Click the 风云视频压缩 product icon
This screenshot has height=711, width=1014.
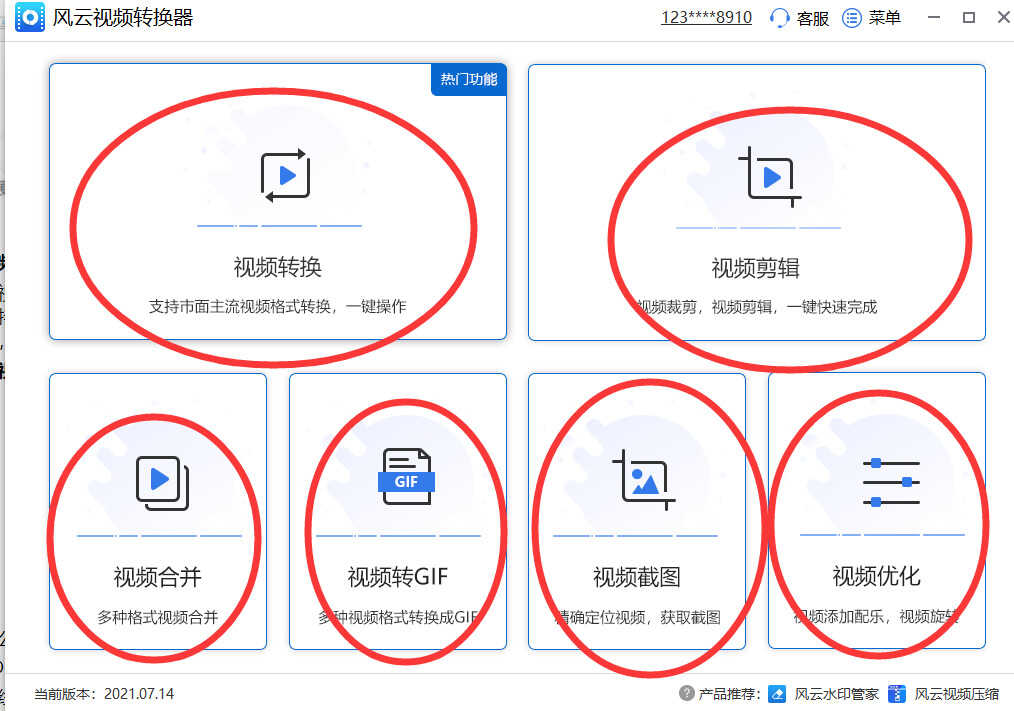[x=896, y=694]
